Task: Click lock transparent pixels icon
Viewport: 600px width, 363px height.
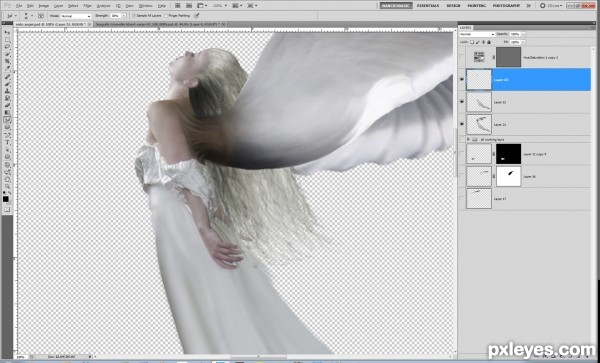Action: pos(473,42)
